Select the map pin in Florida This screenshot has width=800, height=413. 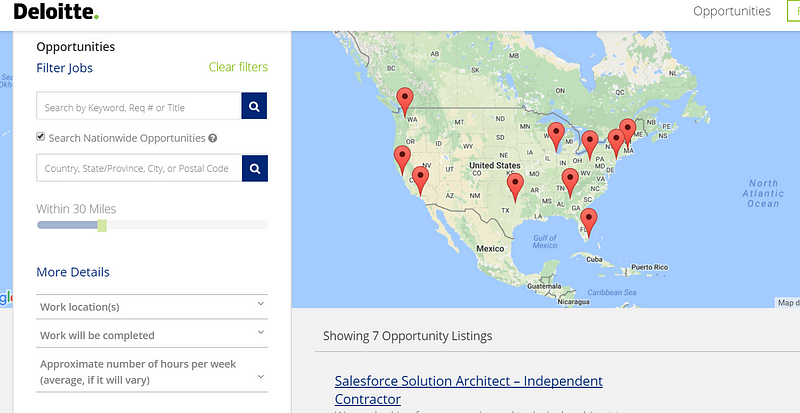(x=589, y=222)
